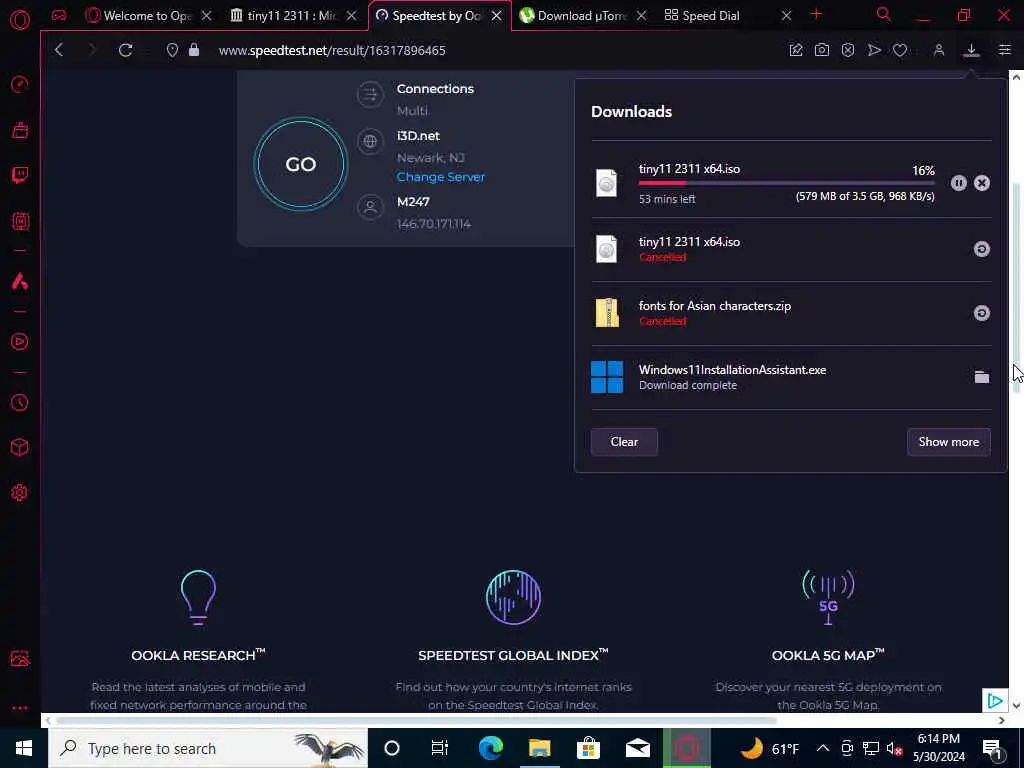Retry the fonts for Asian characters.zip download
Screen dimensions: 1024x768
982,313
